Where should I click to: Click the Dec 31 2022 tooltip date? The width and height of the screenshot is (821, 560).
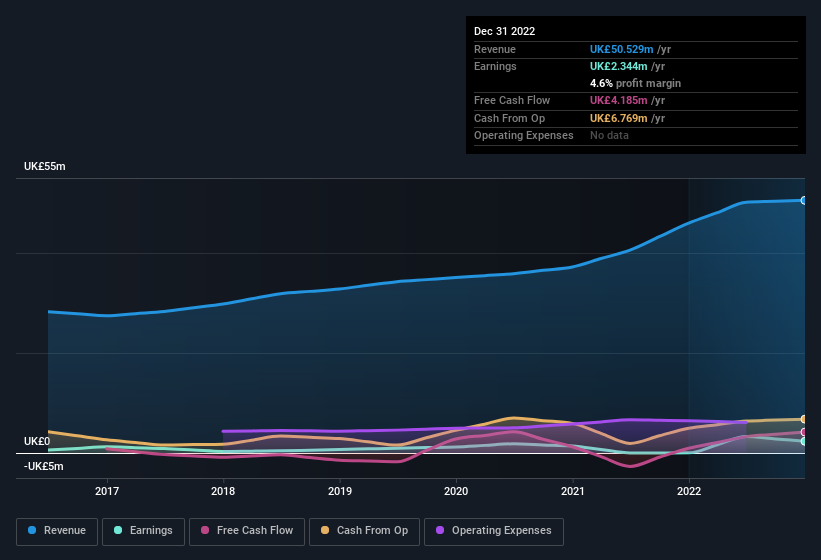(x=504, y=31)
